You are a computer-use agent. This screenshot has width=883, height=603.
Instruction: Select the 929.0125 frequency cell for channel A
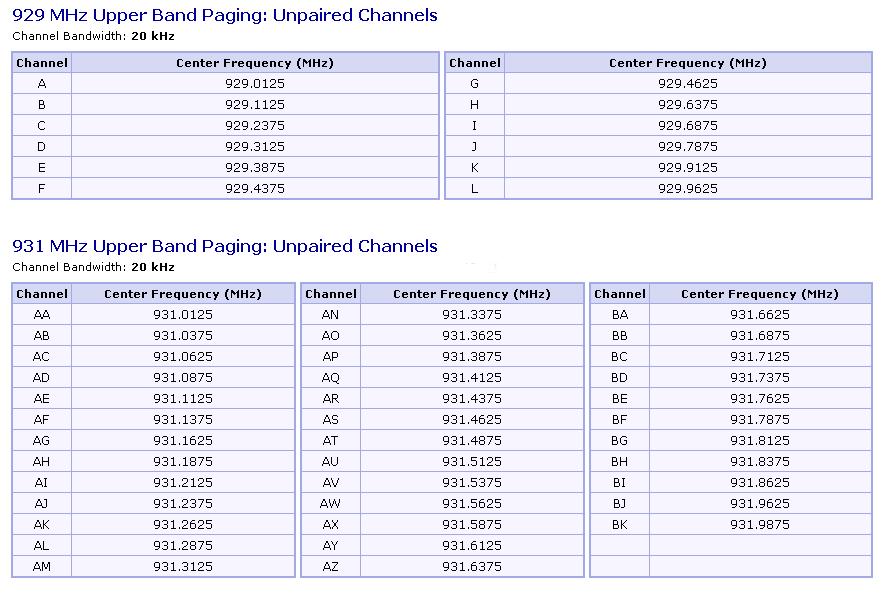click(255, 84)
